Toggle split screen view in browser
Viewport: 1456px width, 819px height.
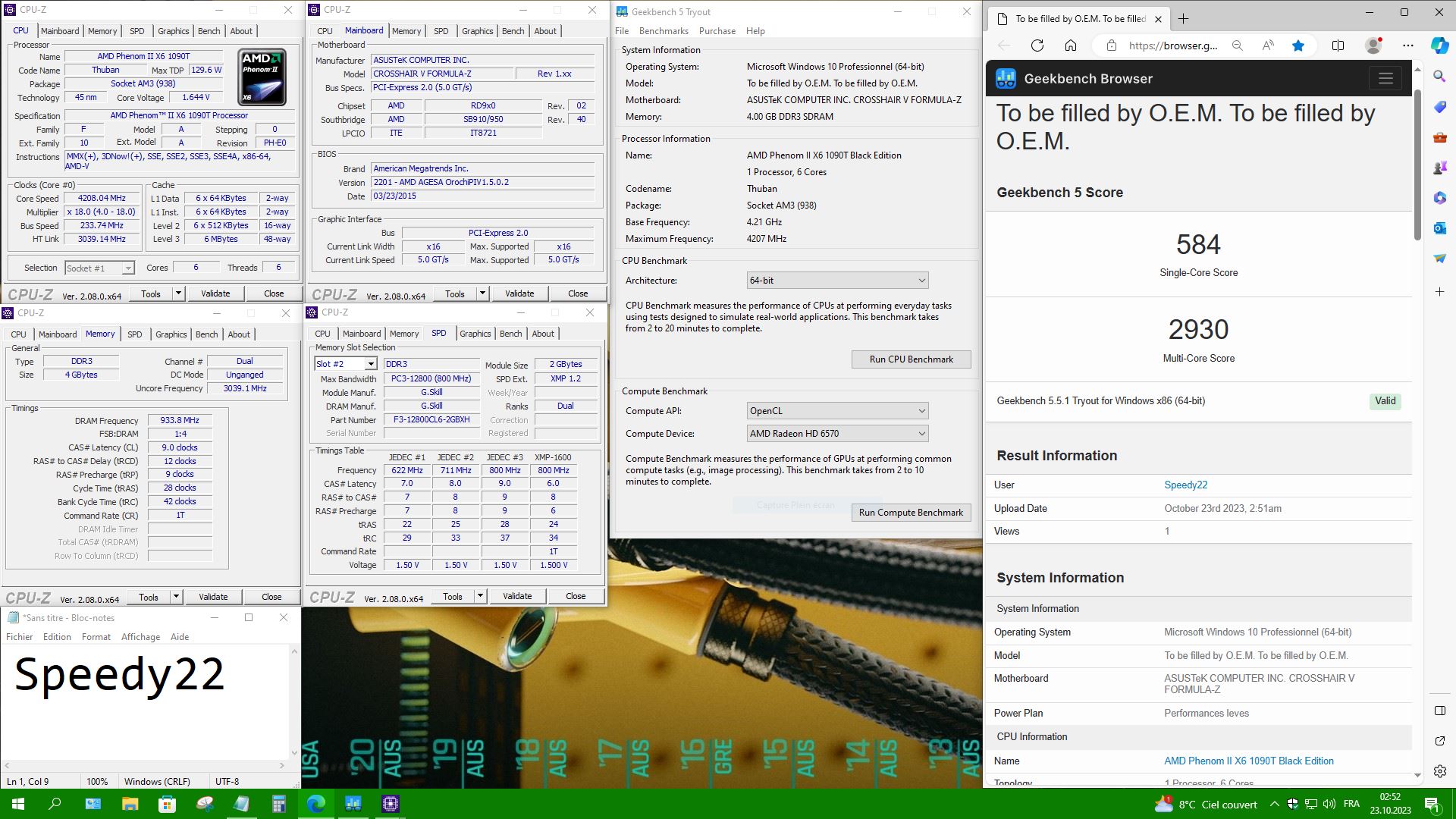1338,45
